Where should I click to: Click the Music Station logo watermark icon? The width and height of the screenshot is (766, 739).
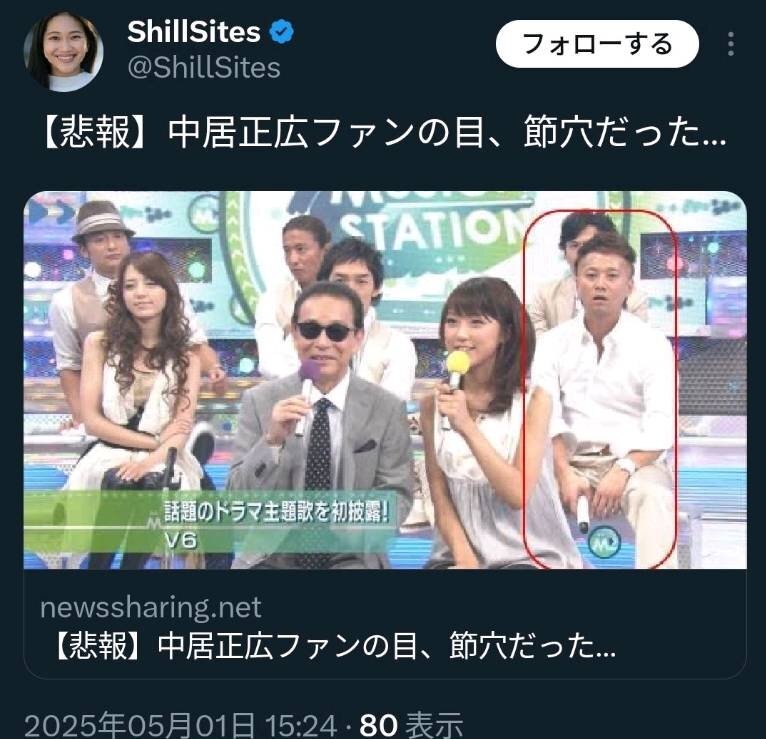[x=604, y=542]
